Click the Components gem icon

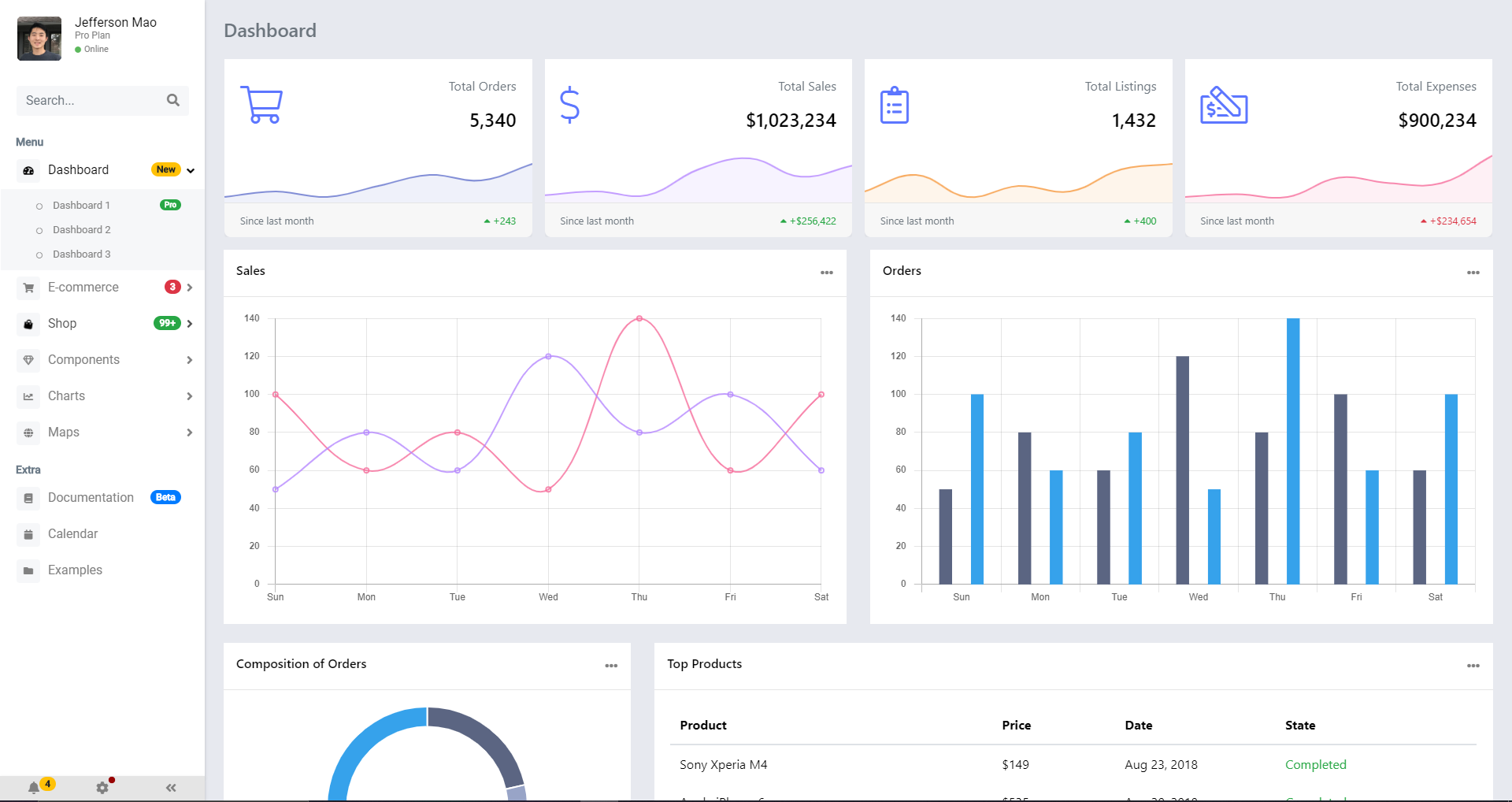[x=28, y=360]
